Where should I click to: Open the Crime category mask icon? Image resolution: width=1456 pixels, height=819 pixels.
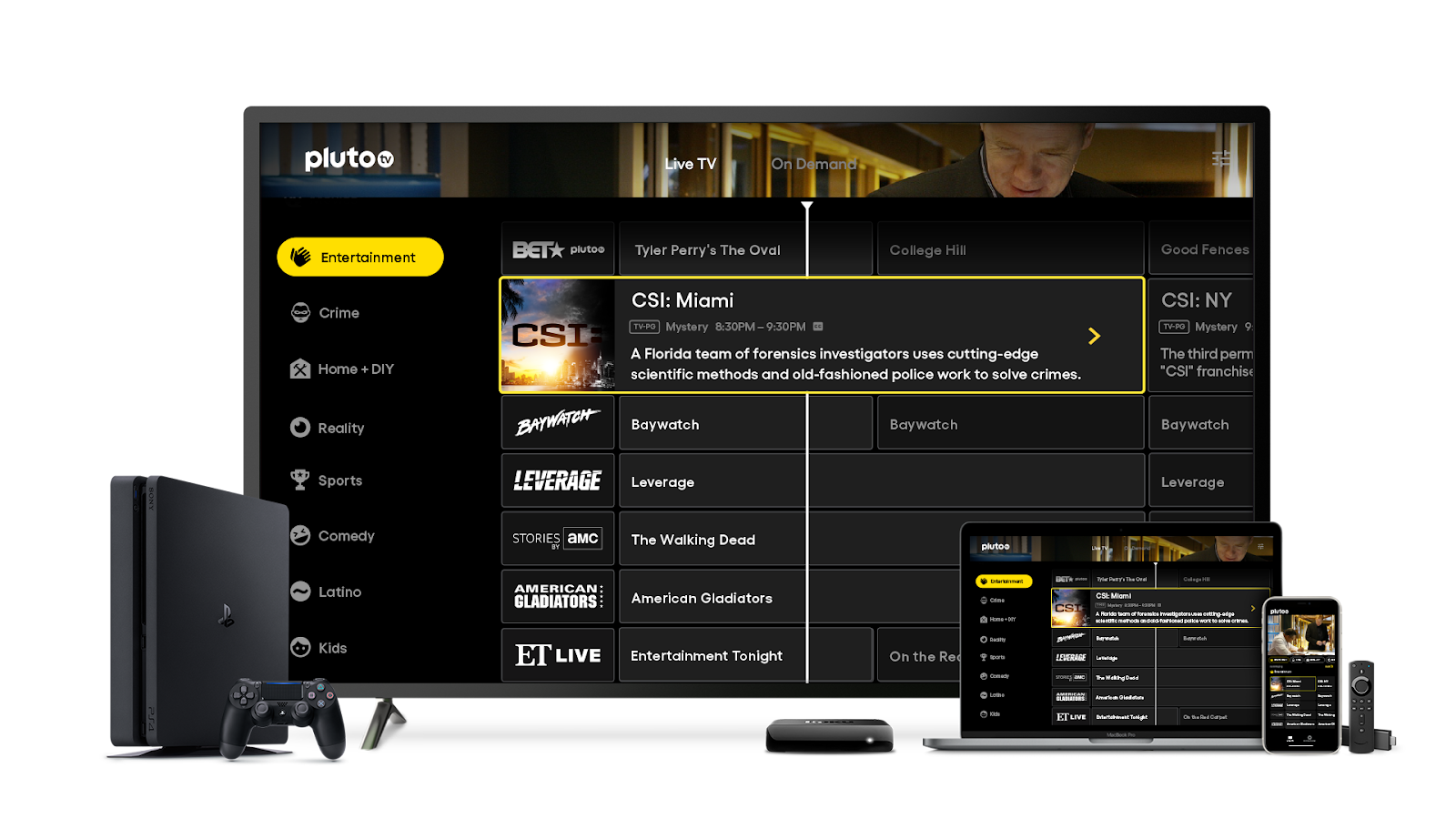300,313
